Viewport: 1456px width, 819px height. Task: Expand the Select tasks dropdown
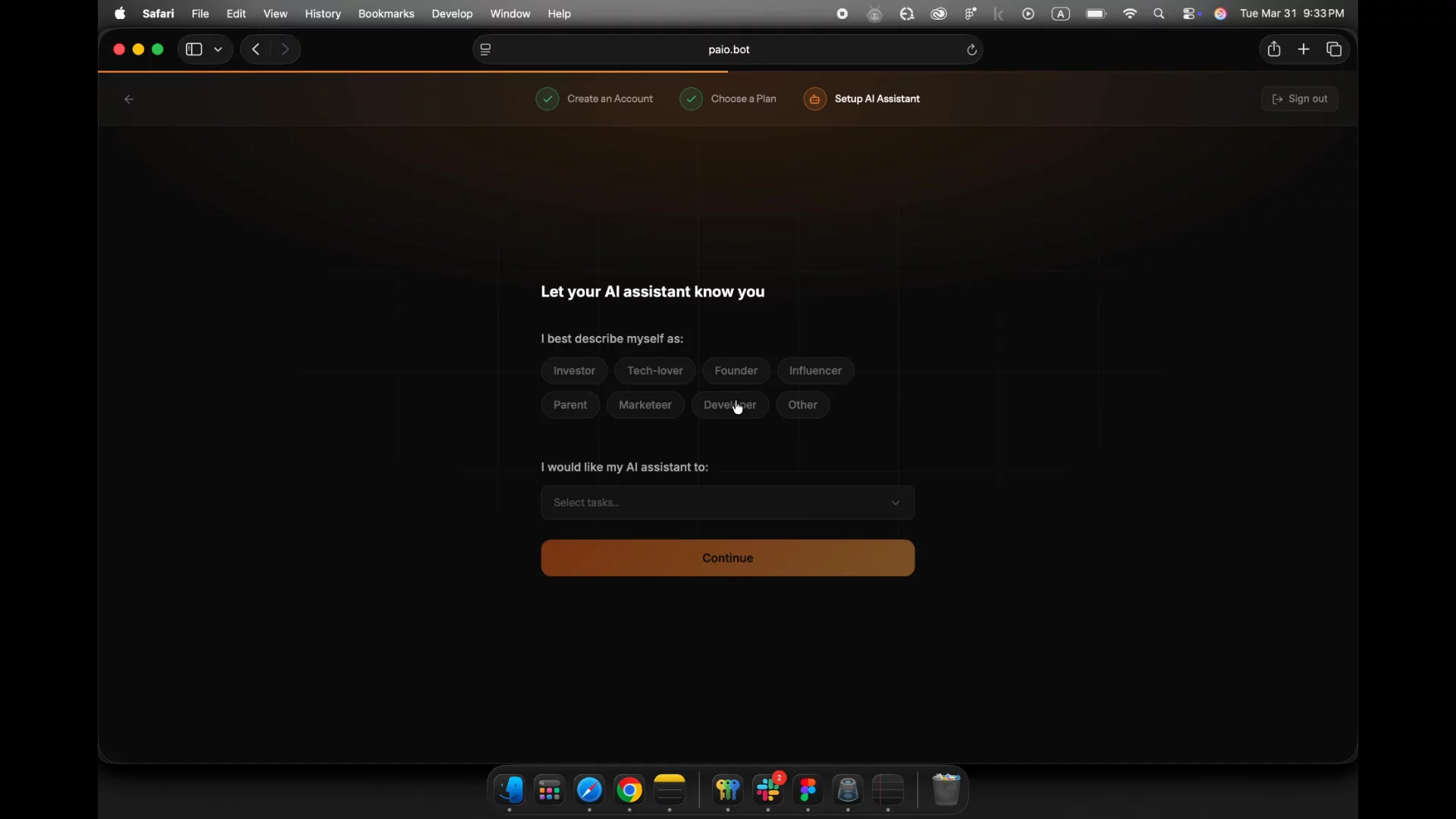pyautogui.click(x=728, y=503)
